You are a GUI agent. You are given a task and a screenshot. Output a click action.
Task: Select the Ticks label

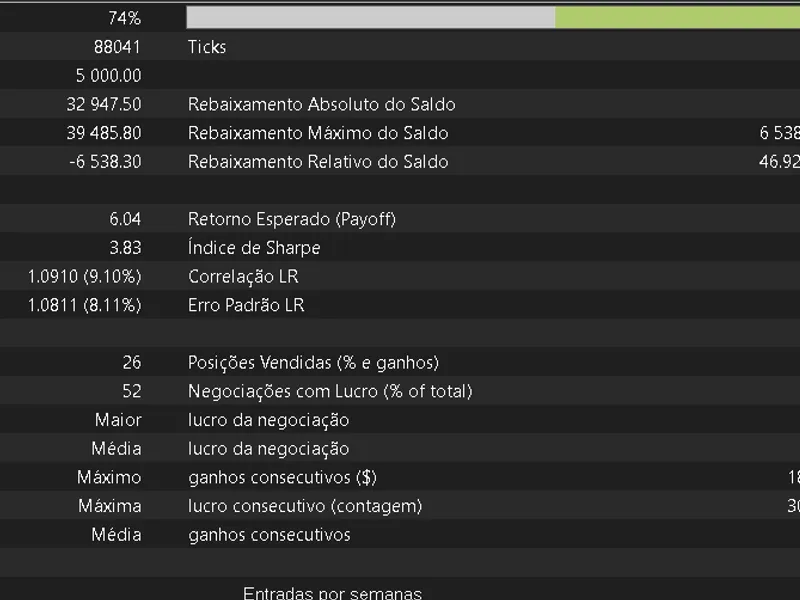[x=207, y=47]
